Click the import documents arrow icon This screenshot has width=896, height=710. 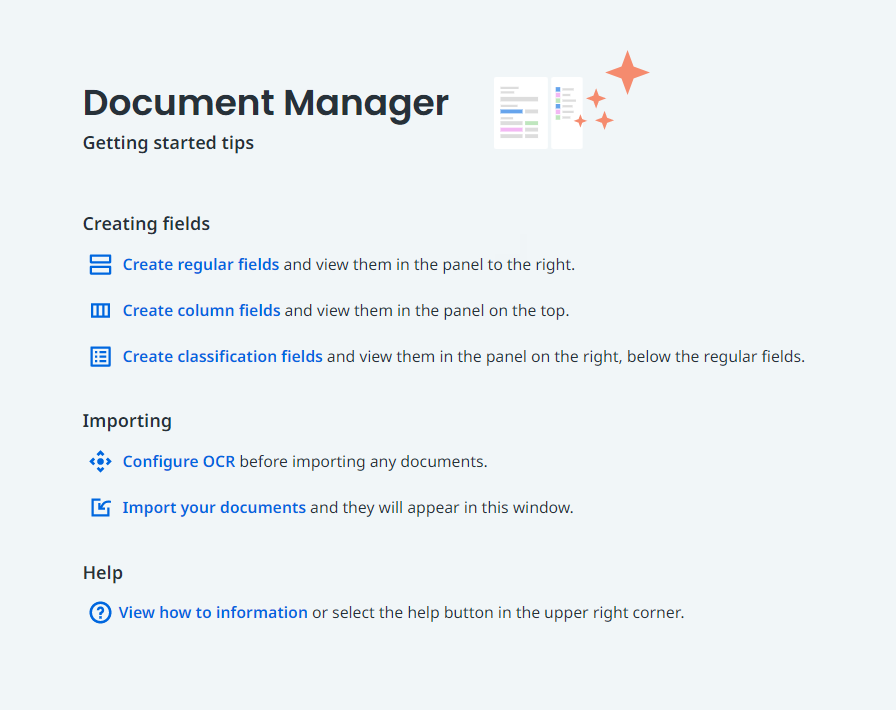click(100, 507)
